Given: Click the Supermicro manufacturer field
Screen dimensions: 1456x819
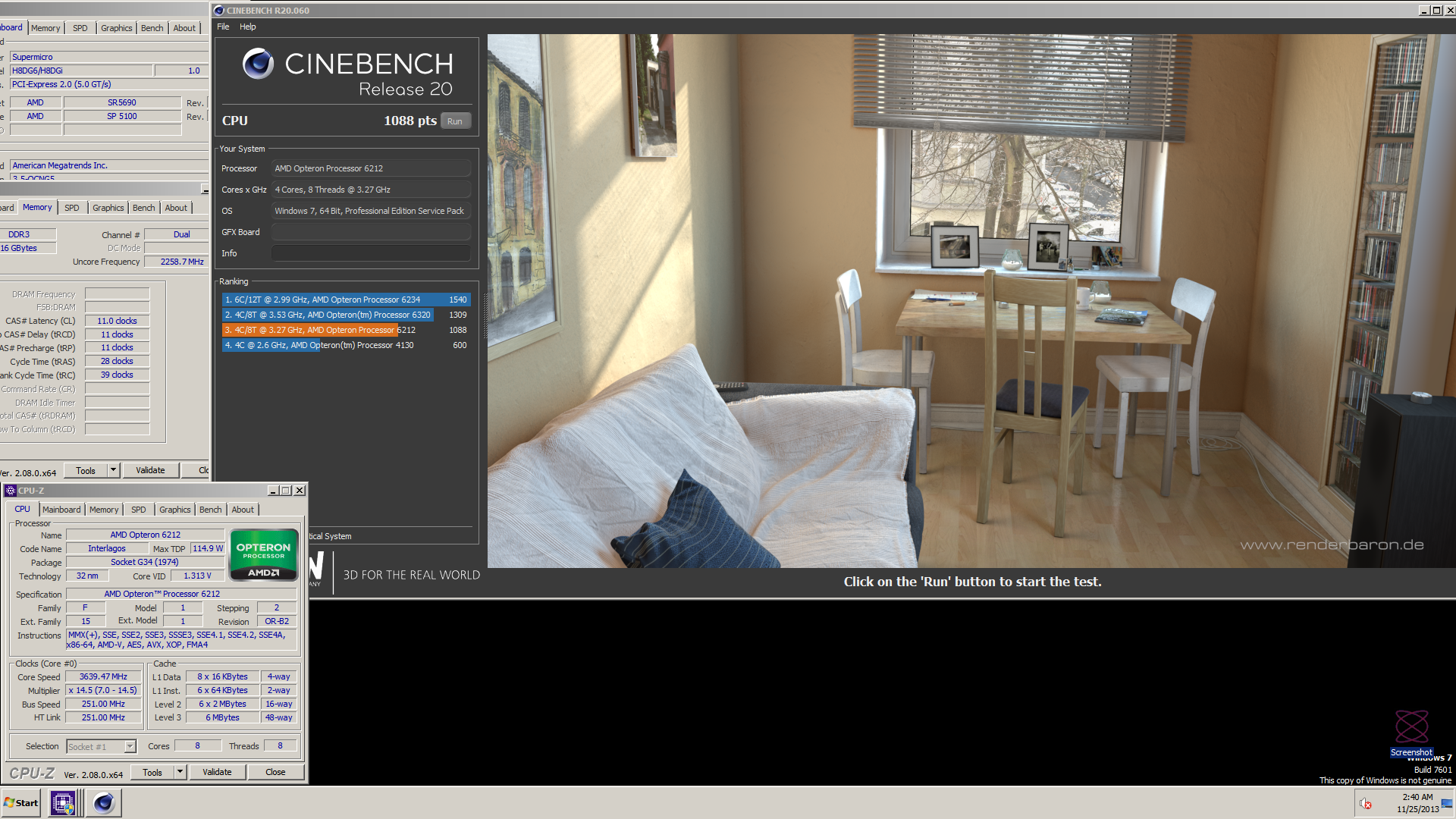Looking at the screenshot, I should click(x=109, y=57).
